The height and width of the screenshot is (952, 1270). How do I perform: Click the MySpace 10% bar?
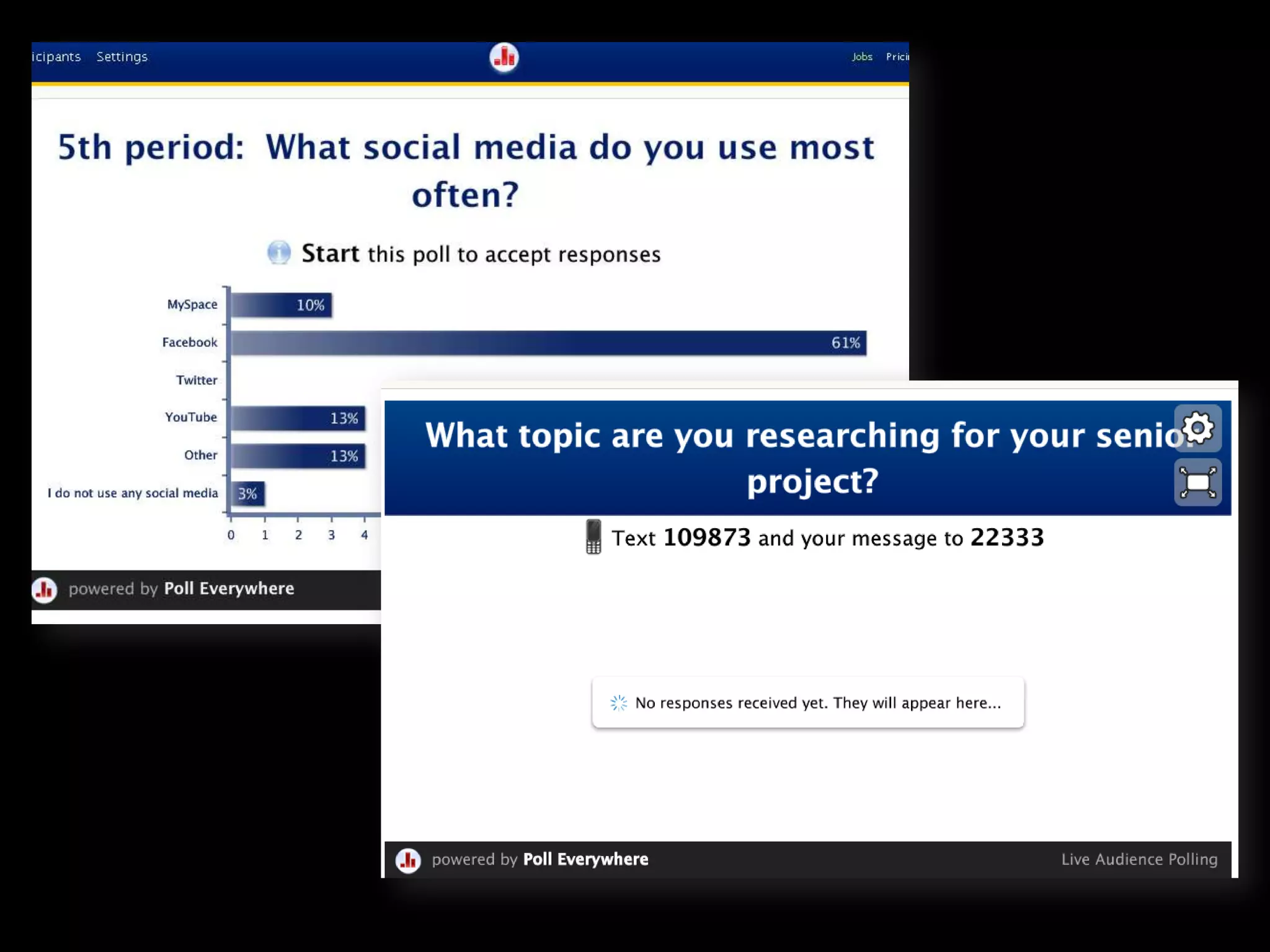click(x=281, y=305)
